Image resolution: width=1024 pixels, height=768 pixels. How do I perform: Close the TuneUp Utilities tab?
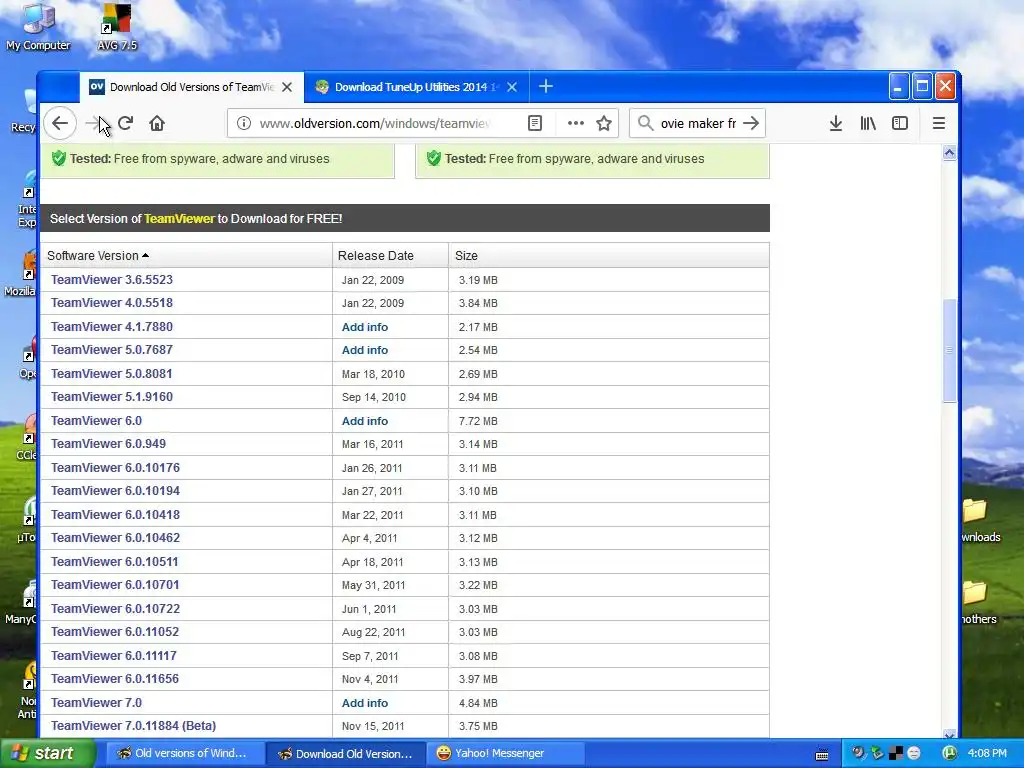[512, 87]
